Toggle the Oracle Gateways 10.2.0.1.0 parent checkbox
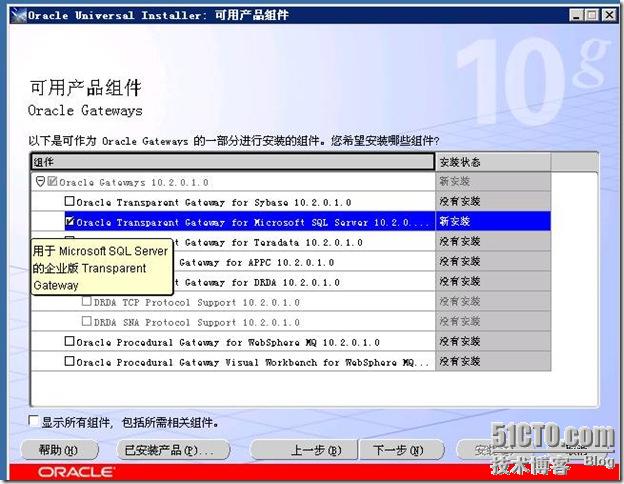This screenshot has width=624, height=484. pyautogui.click(x=52, y=182)
